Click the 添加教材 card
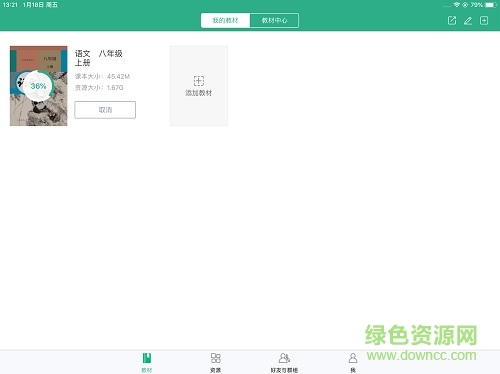 click(x=199, y=86)
